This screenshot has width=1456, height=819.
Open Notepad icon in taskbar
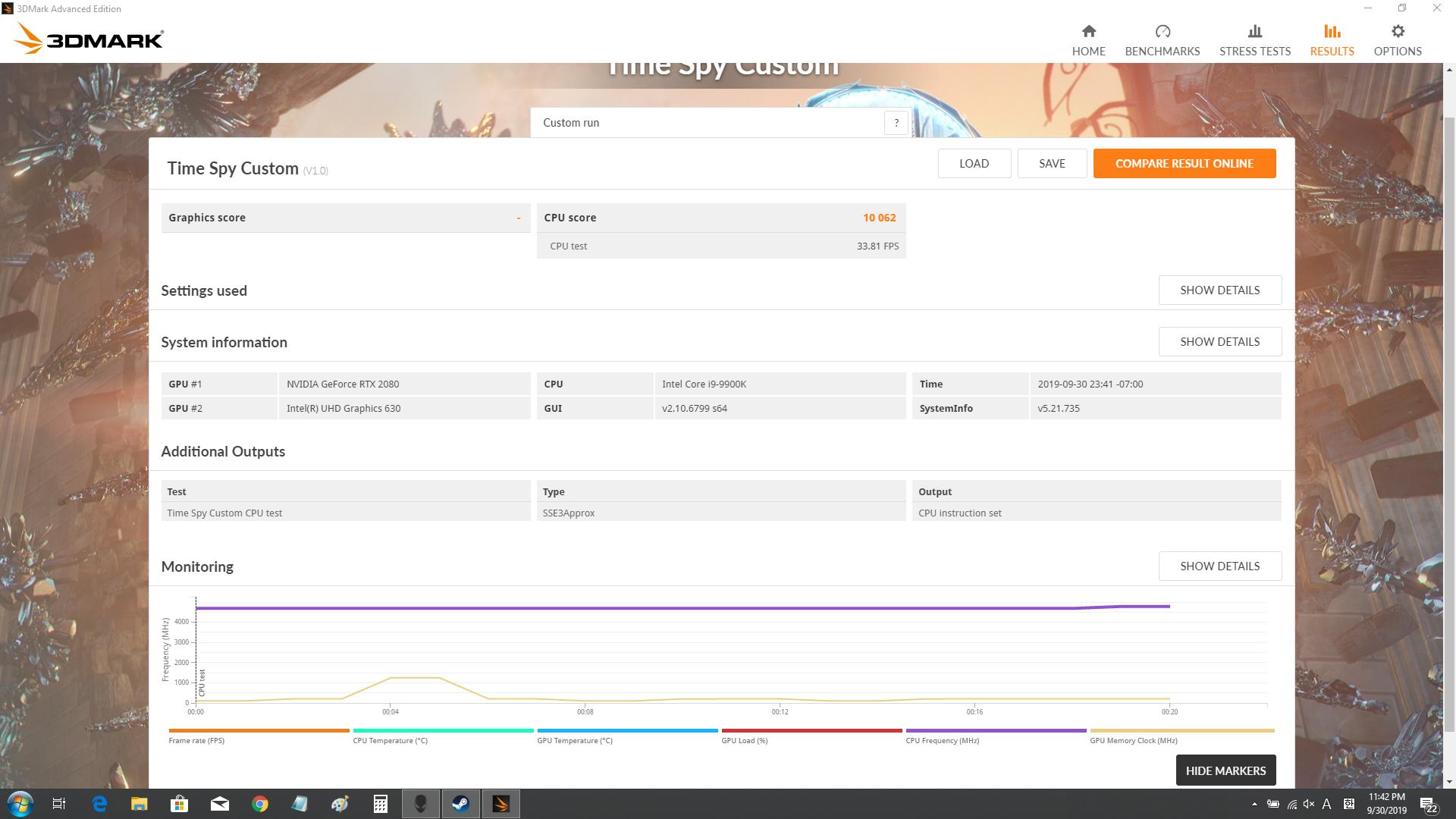[x=300, y=804]
